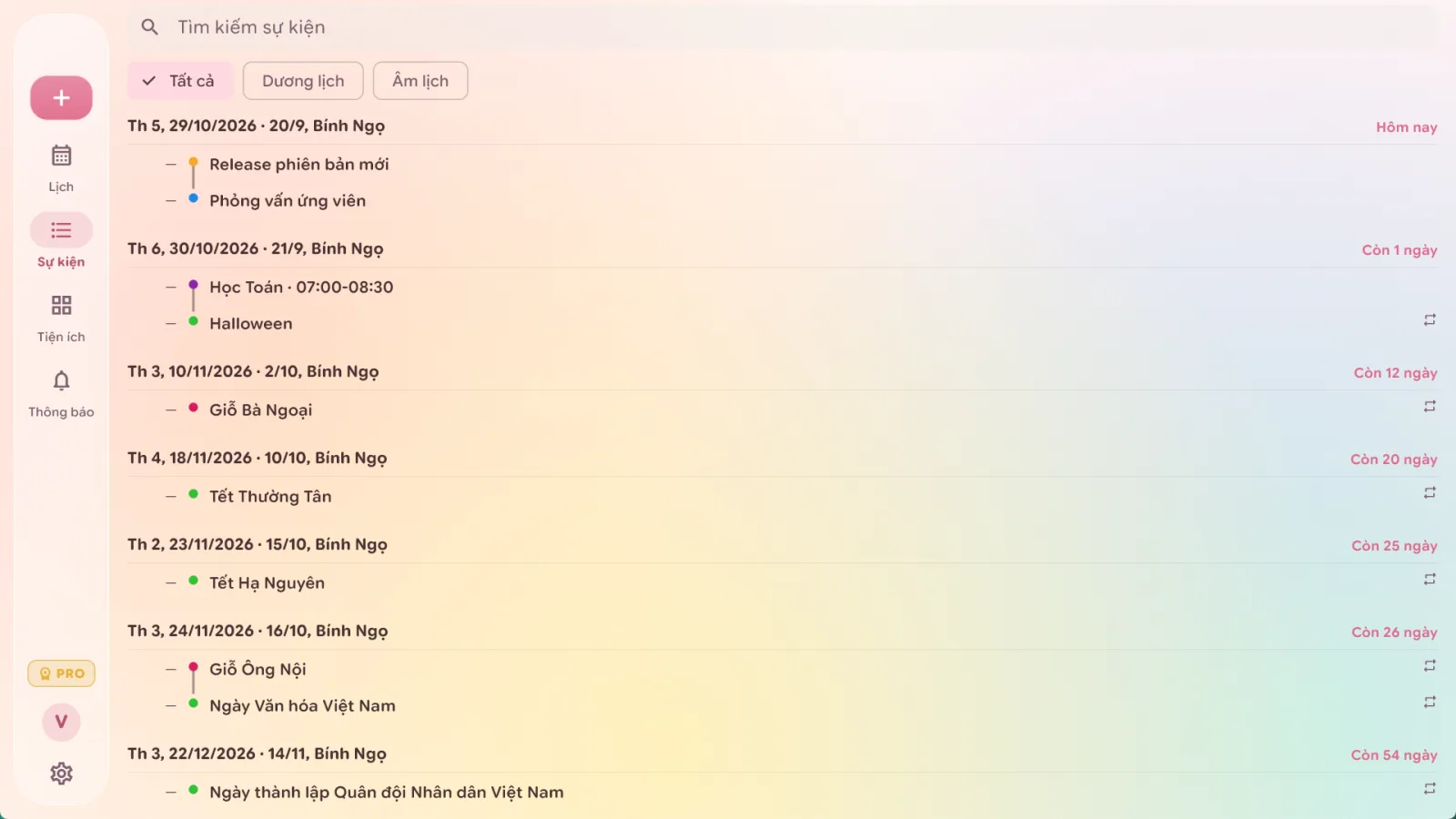Open the V user avatar profile
Screen dimensions: 1456x819
coord(61,722)
